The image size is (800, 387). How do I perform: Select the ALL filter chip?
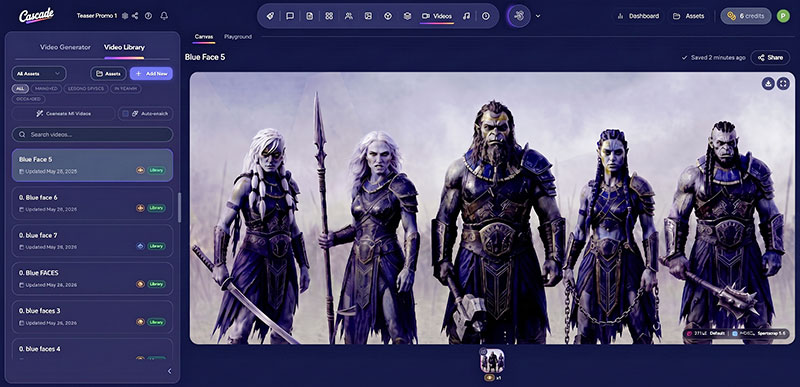click(x=20, y=89)
